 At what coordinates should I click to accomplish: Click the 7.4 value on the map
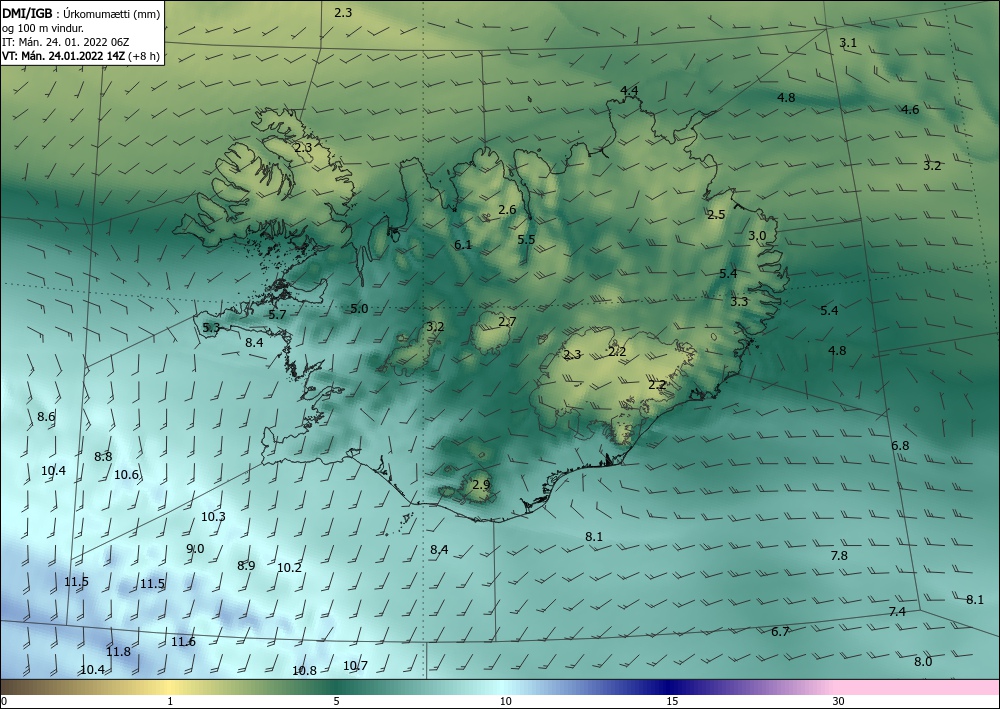[x=897, y=612]
